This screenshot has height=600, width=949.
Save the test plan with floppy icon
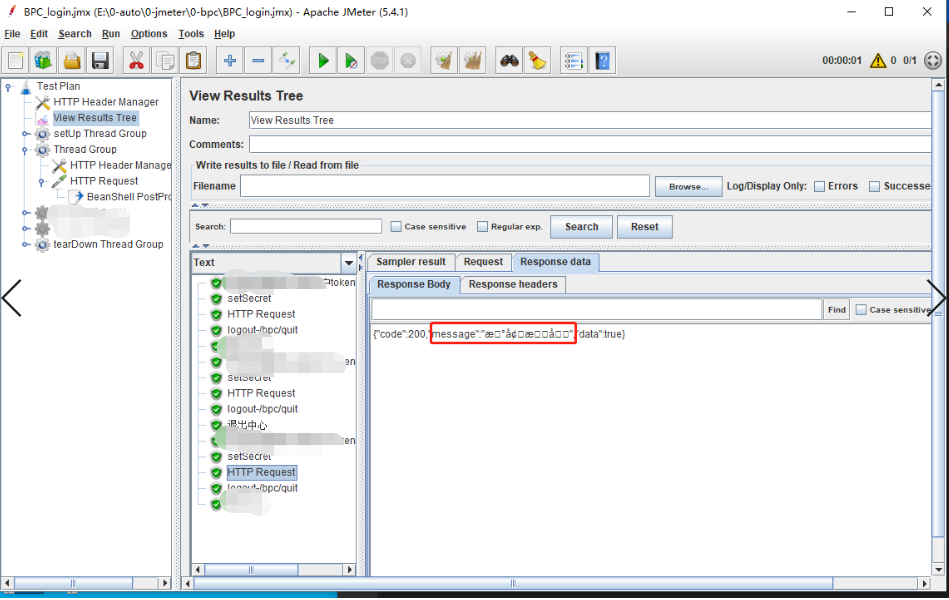pos(100,61)
